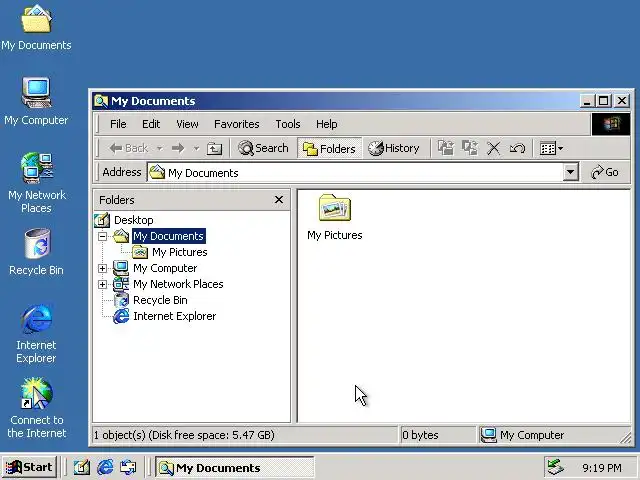Click the Show Desktop quick launch icon
The width and height of the screenshot is (640, 480).
(81, 467)
